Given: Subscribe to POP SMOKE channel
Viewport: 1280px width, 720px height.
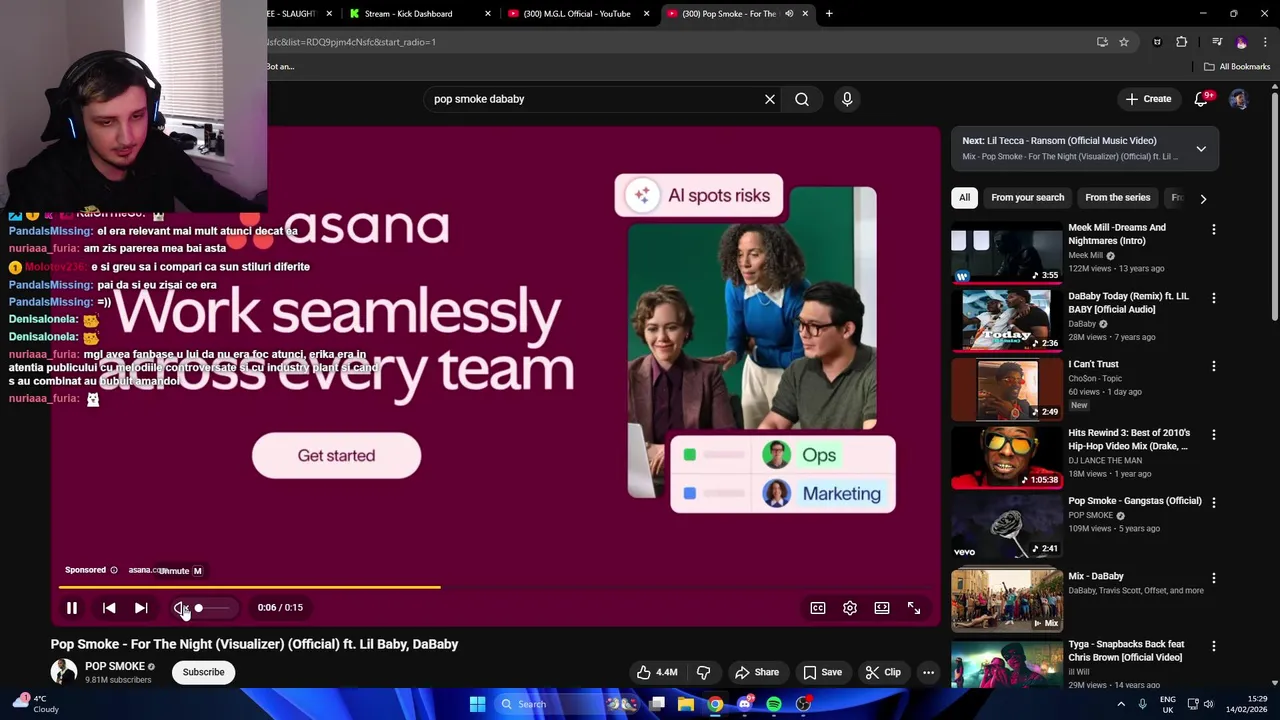Looking at the screenshot, I should [x=203, y=672].
